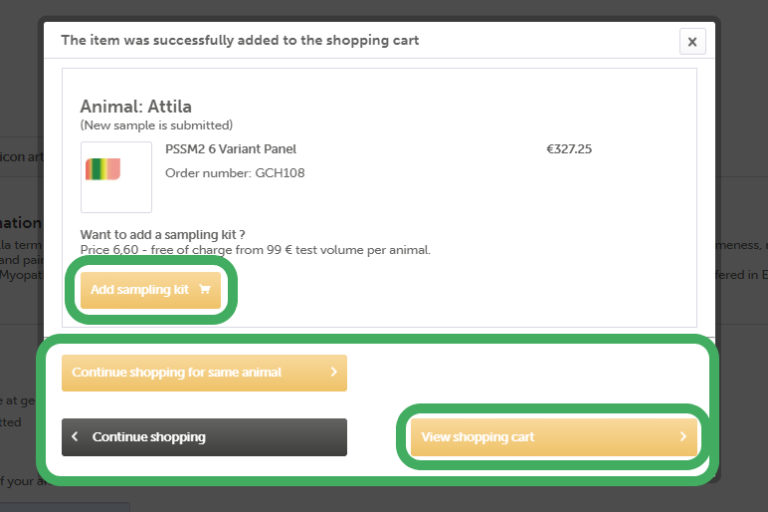Click the €327.25 price

[x=569, y=149]
